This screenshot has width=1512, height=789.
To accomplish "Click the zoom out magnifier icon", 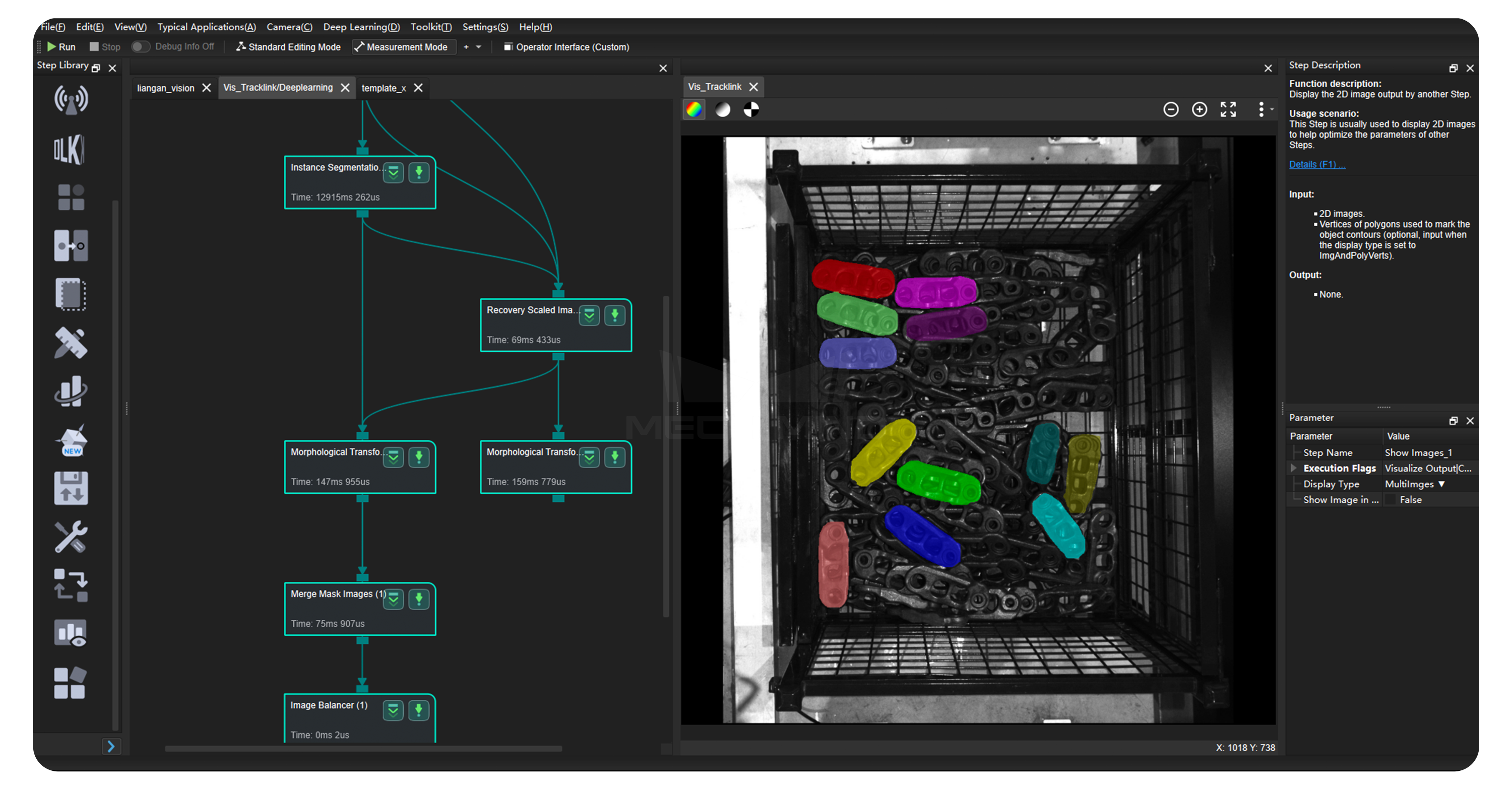I will (1170, 110).
